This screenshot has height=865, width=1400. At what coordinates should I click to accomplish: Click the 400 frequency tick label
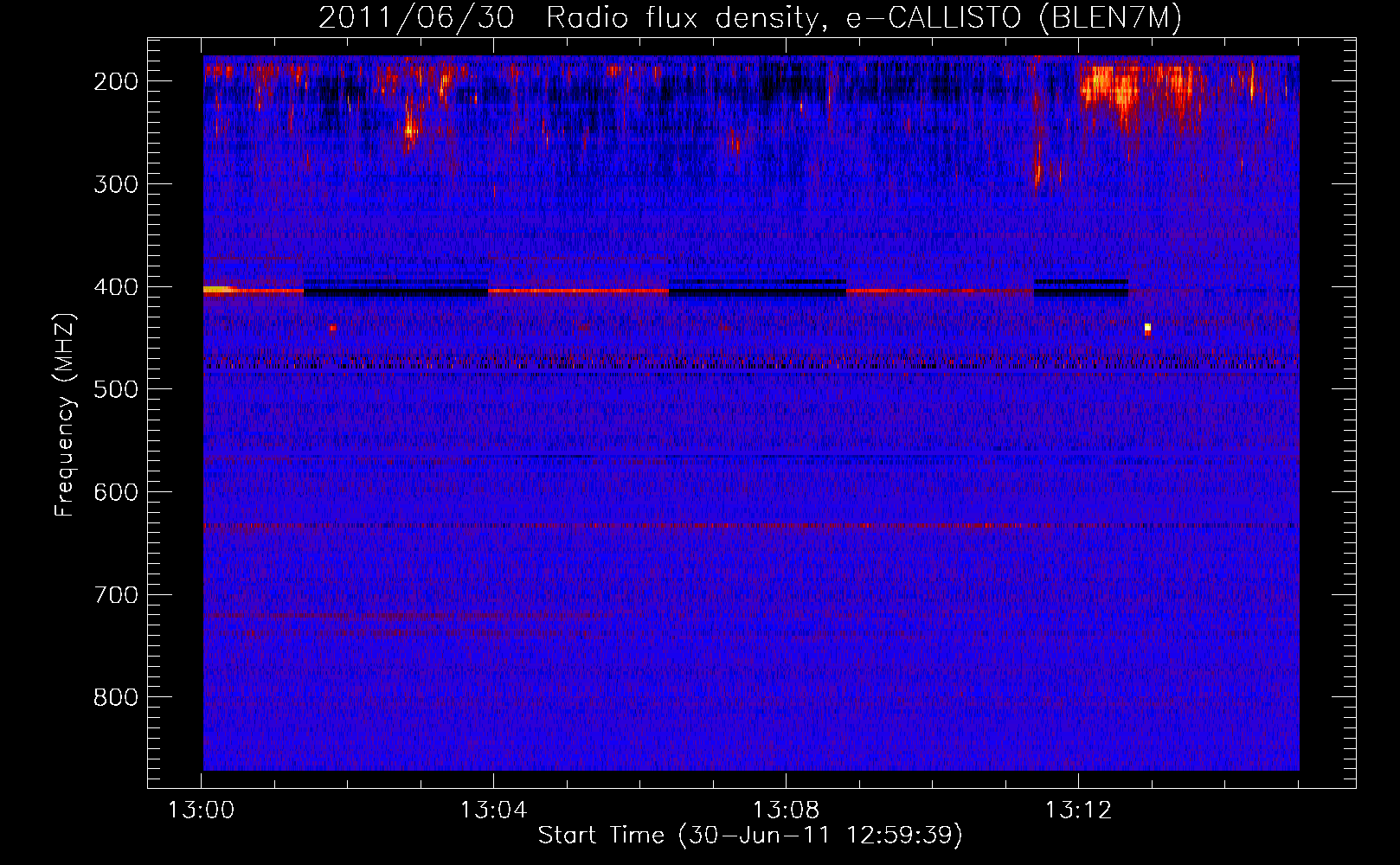tap(116, 287)
